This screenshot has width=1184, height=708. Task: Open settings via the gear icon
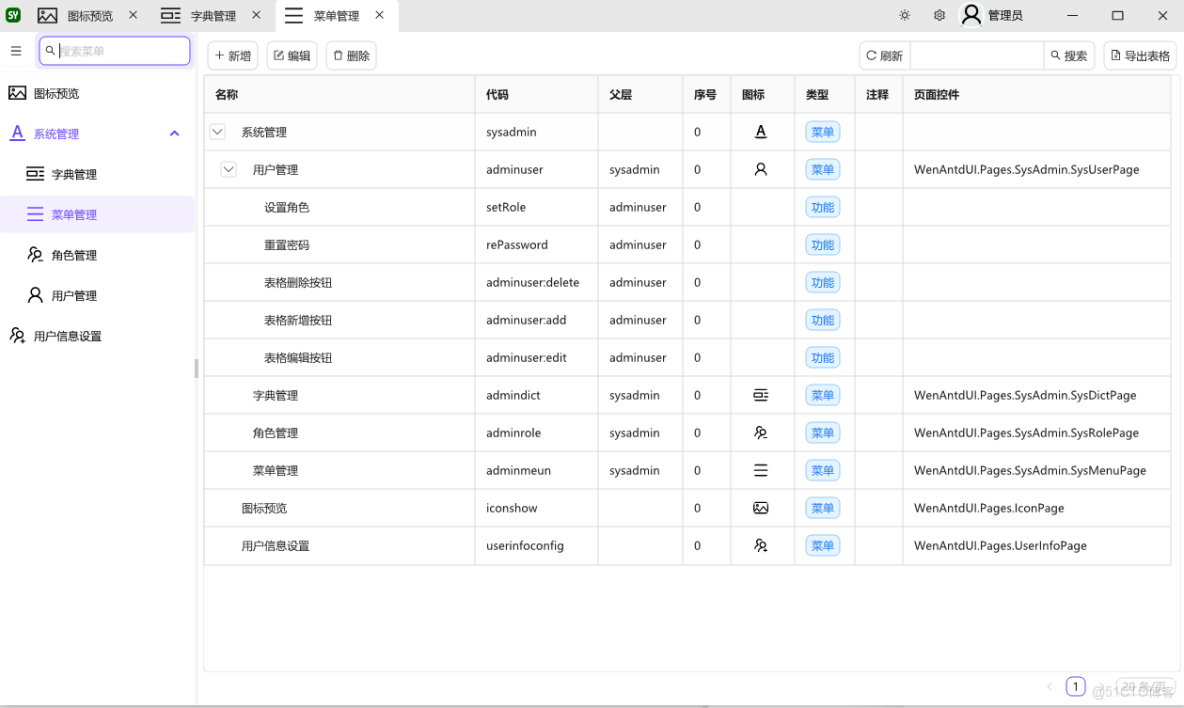coord(937,15)
